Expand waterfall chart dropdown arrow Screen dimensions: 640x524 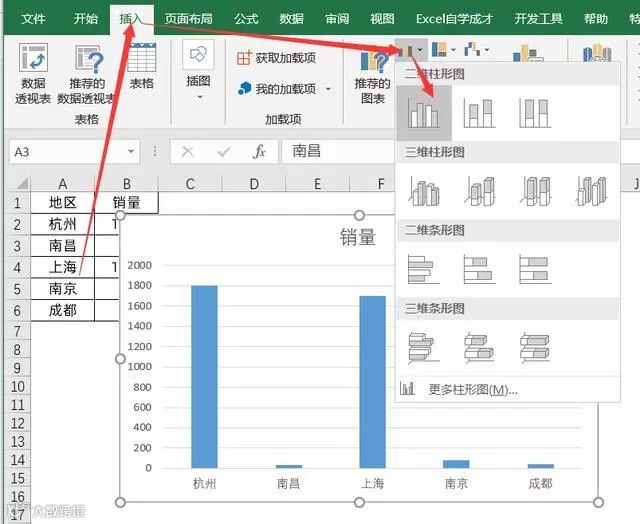(x=487, y=50)
